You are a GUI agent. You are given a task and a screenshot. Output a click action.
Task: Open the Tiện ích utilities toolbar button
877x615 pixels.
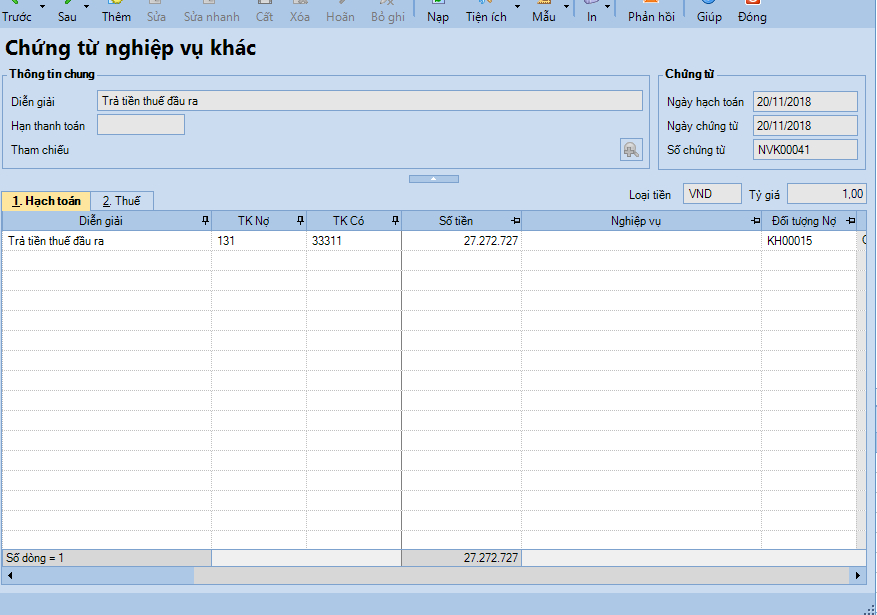[486, 12]
